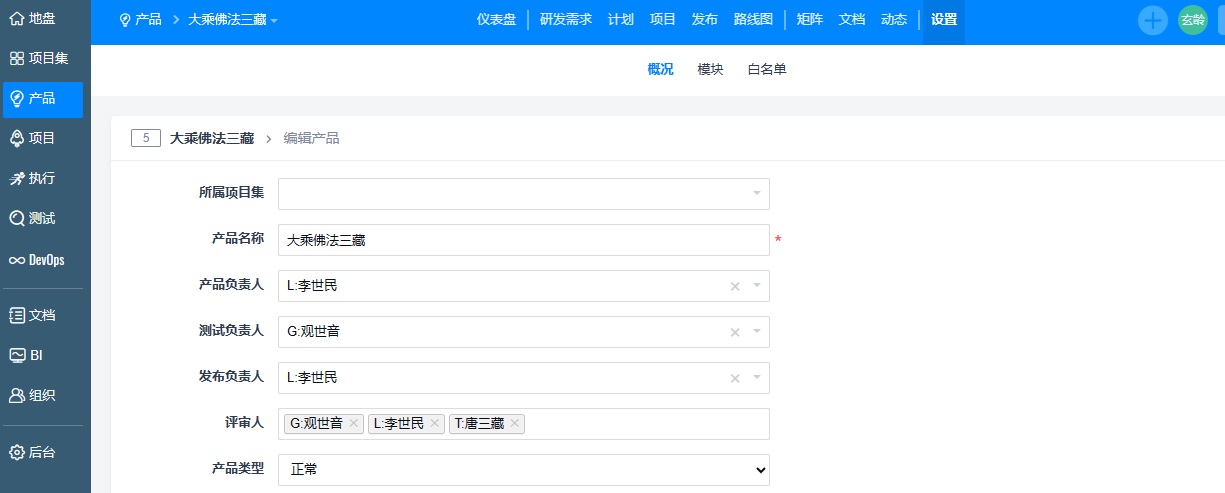
Task: Open the 测试 test icon in sidebar
Action: (x=17, y=218)
